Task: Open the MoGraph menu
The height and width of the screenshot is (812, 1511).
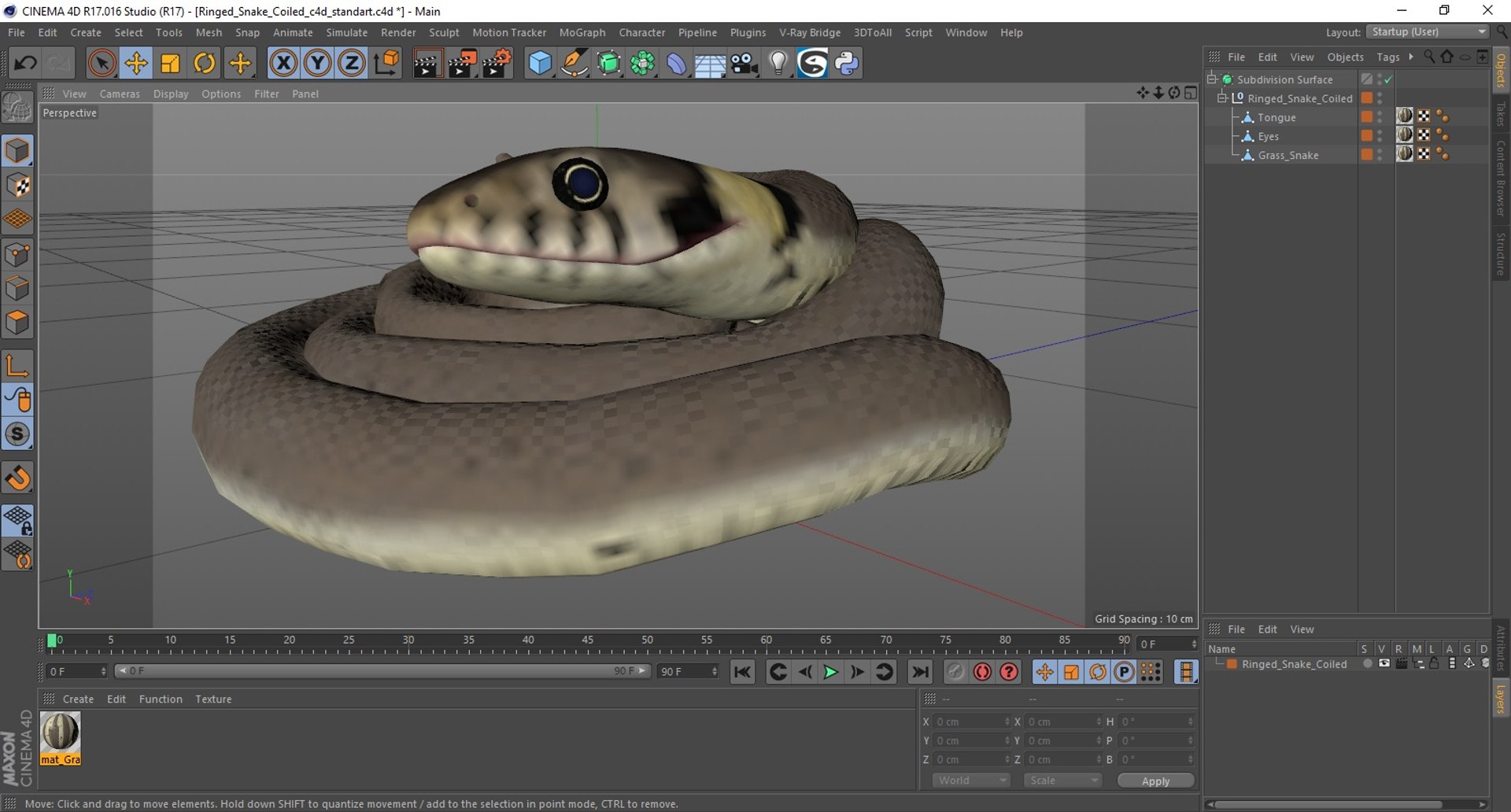Action: (x=582, y=32)
